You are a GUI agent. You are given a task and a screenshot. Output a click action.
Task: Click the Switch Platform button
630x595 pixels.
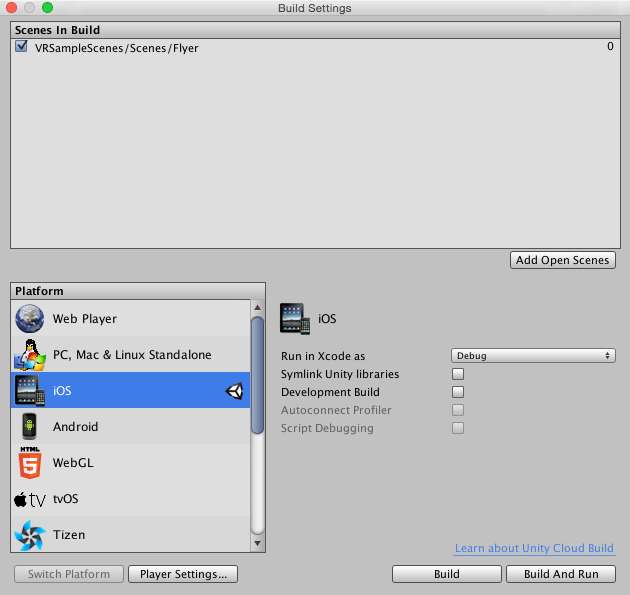69,574
